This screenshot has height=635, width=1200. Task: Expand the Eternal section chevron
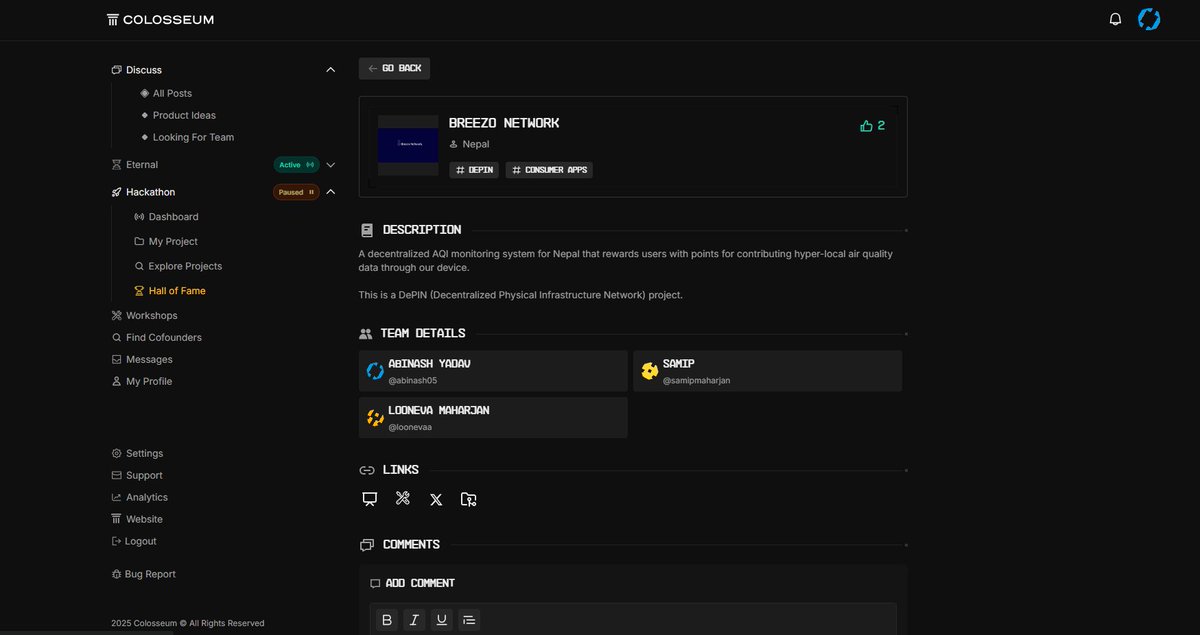[331, 165]
